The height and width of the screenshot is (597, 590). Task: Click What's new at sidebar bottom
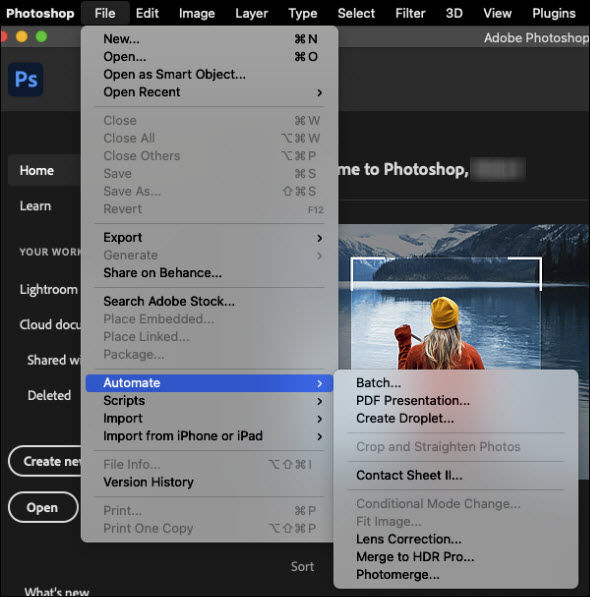pyautogui.click(x=57, y=591)
